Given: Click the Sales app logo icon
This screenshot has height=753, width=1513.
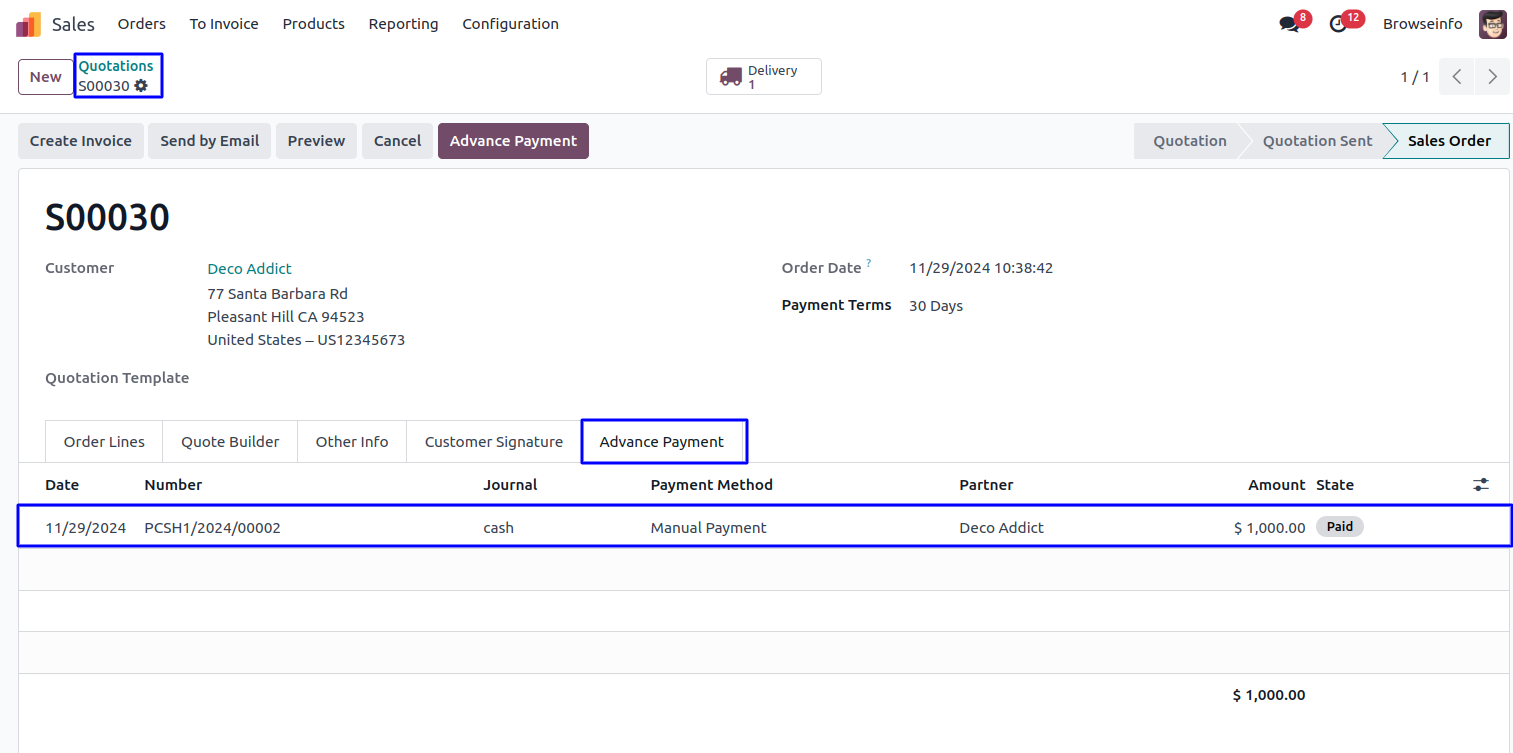Looking at the screenshot, I should click(x=29, y=24).
